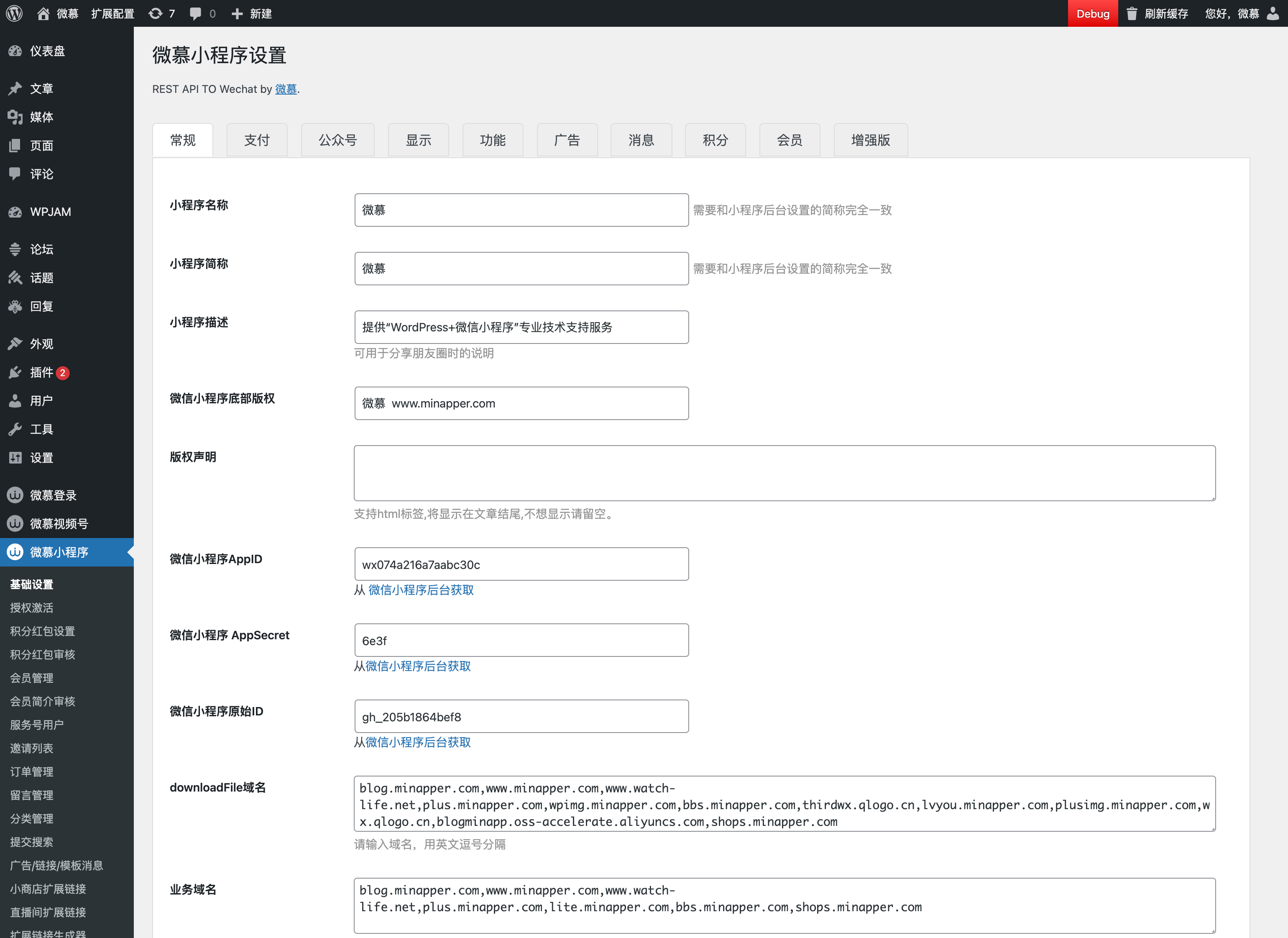Click the 微慕小程序 logo icon
Screen dimensions: 1288x938
tap(15, 552)
